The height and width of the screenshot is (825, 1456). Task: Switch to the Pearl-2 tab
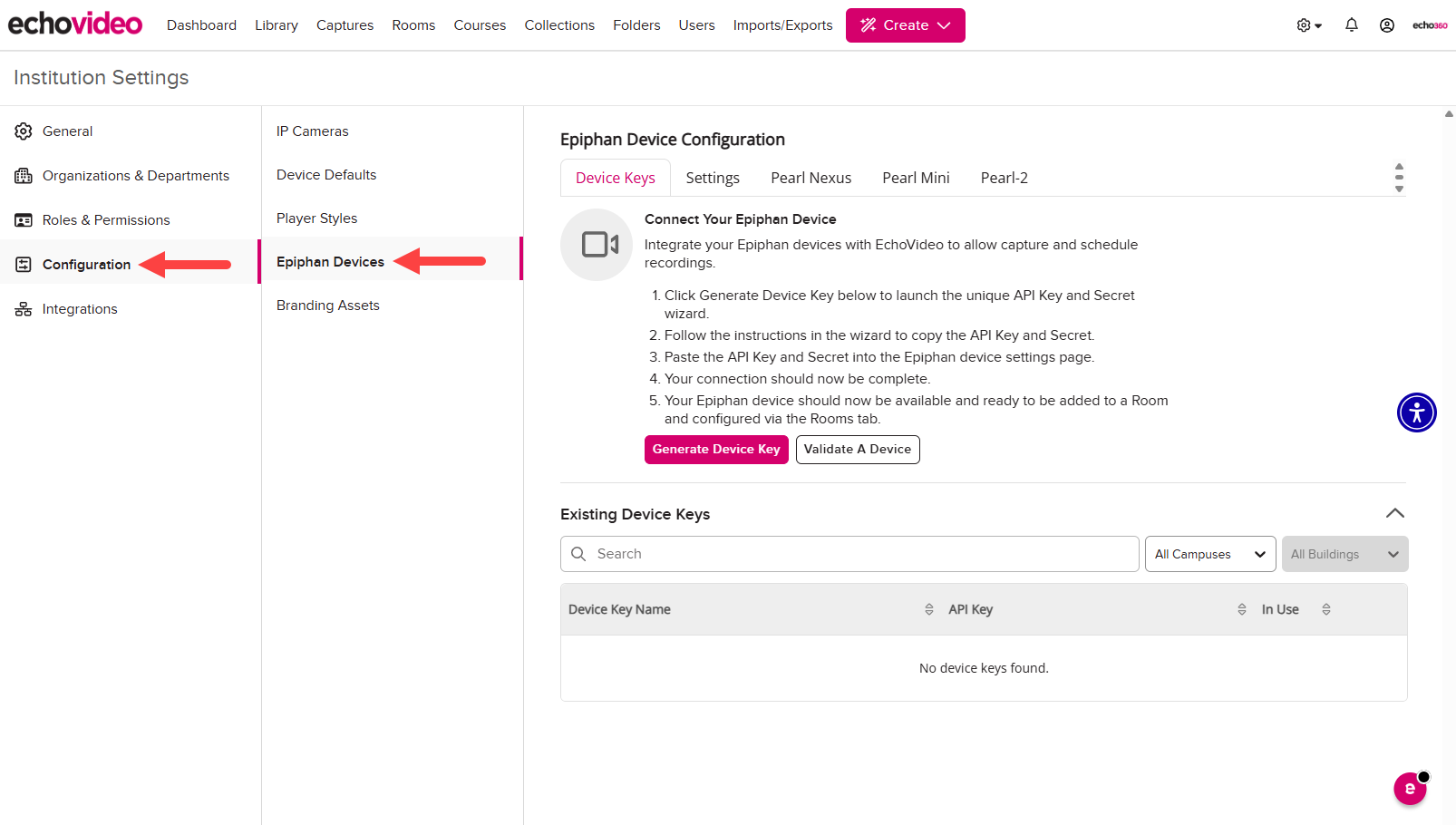1004,178
